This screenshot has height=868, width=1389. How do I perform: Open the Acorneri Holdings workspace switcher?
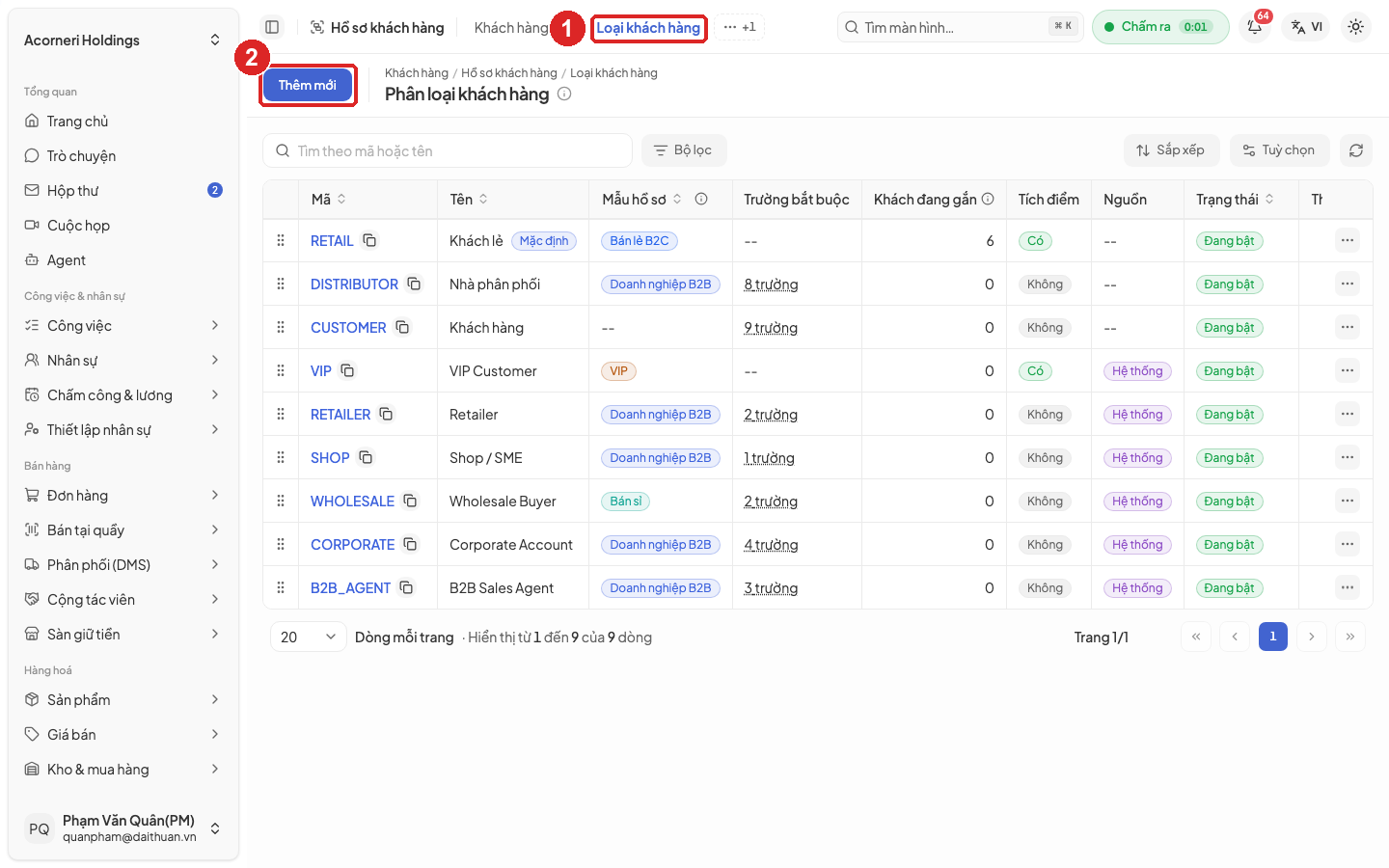coord(123,41)
